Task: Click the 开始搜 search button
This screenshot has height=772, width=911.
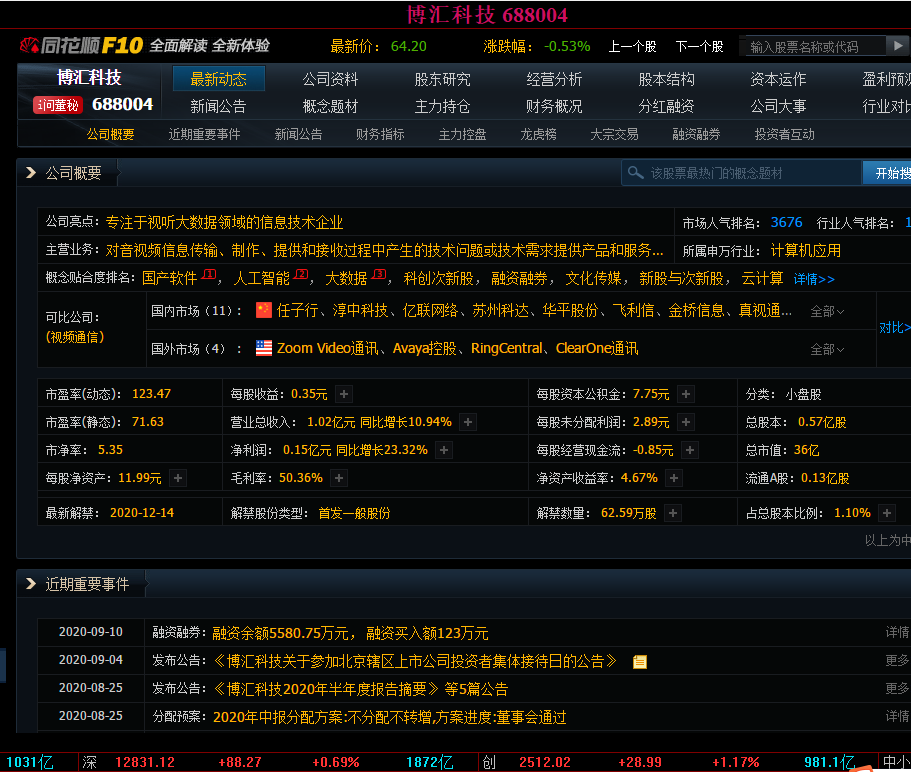Action: click(x=887, y=173)
